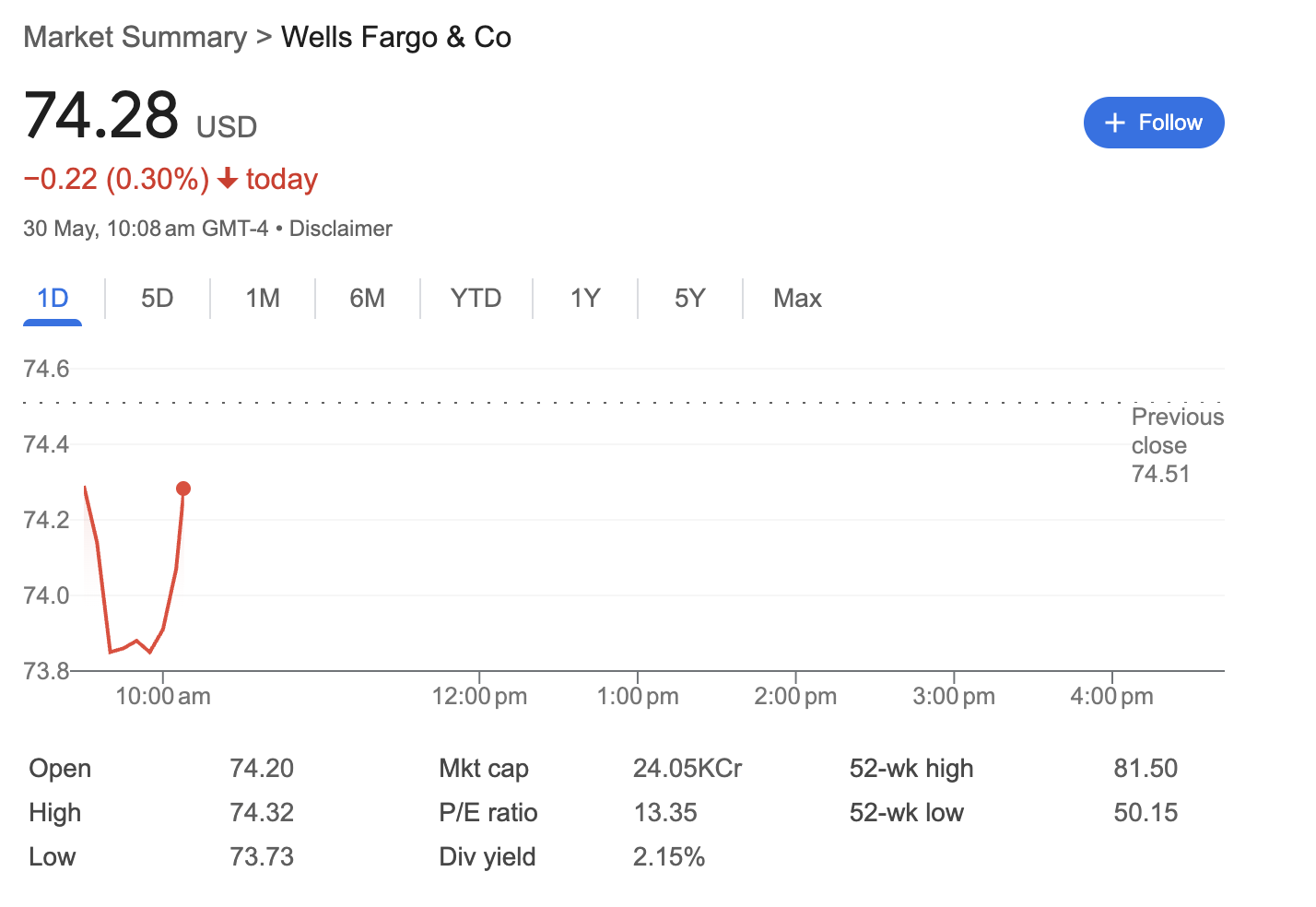Viewport: 1316px width, 907px height.
Task: Select the 1D time range tab
Action: pyautogui.click(x=53, y=299)
